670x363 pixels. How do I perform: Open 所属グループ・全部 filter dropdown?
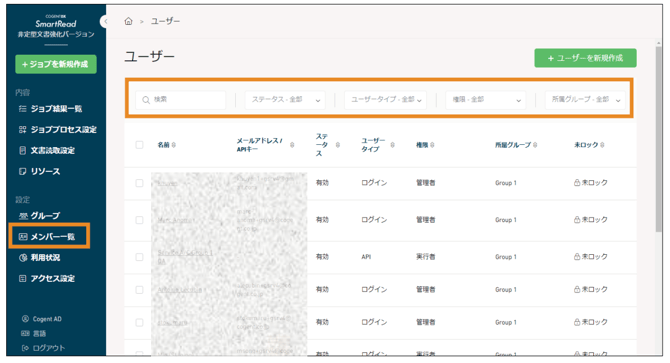[585, 100]
